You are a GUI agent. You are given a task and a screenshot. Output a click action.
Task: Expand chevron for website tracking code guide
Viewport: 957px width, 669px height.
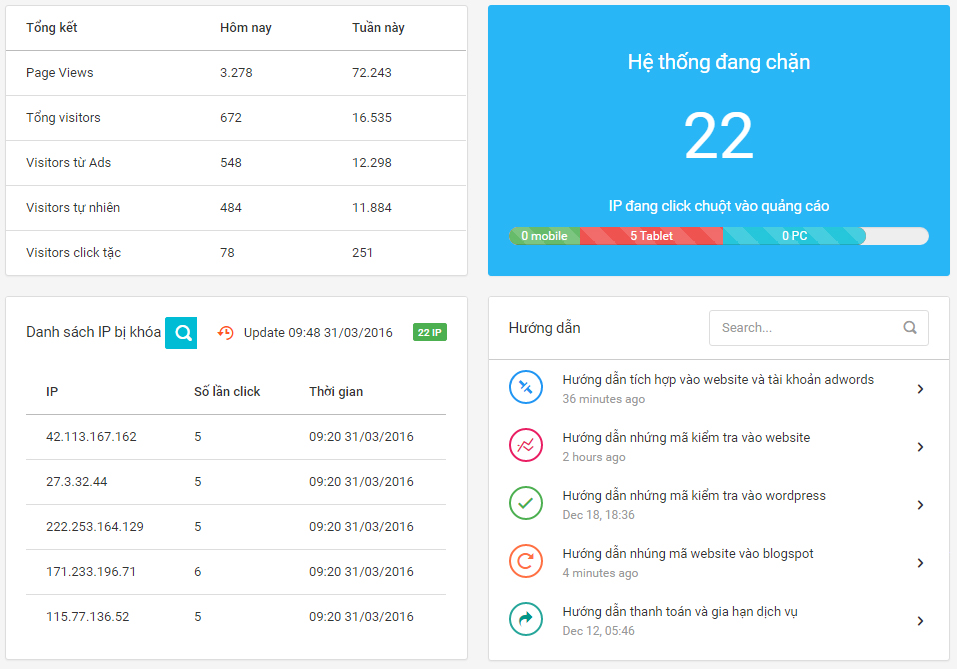coord(920,447)
